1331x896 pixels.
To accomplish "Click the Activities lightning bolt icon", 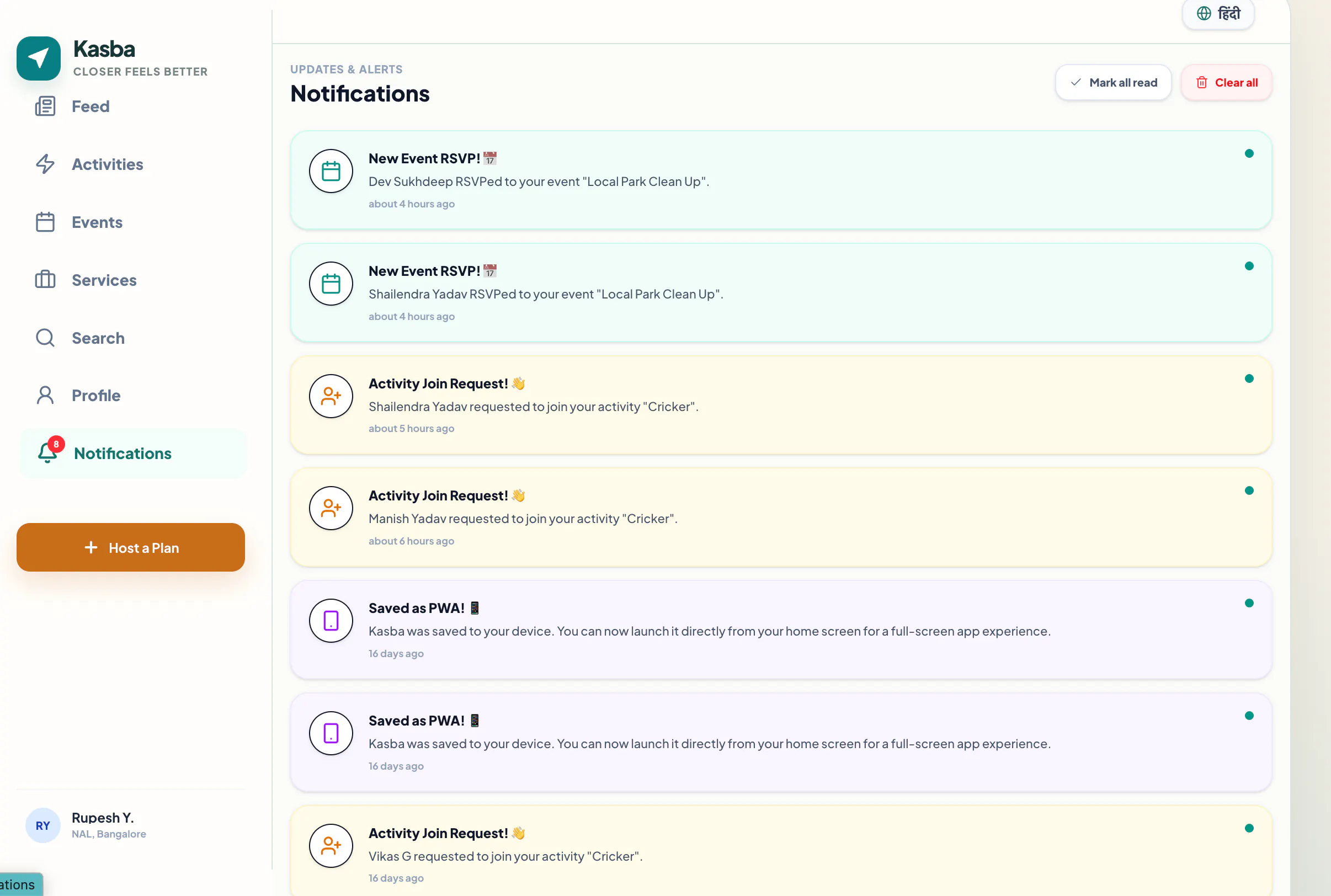I will click(45, 164).
